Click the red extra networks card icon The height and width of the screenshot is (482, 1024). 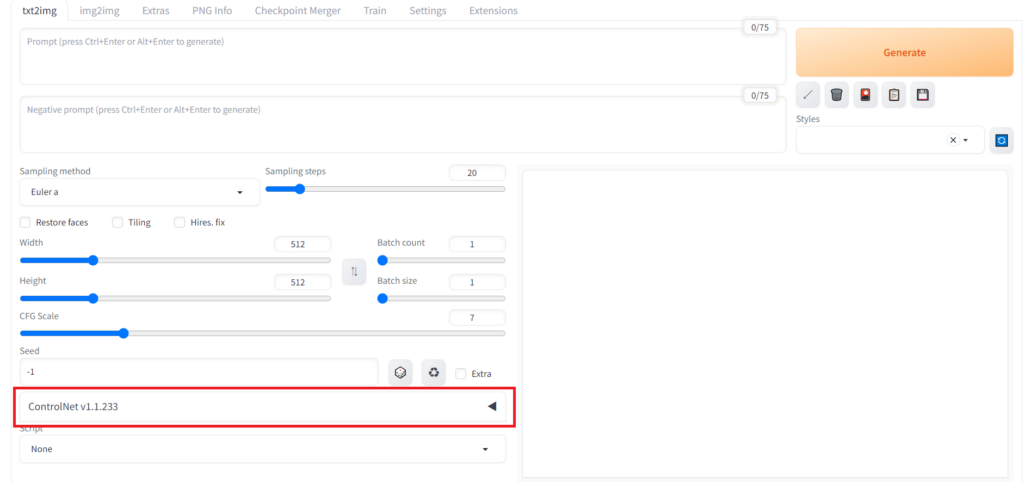point(866,95)
